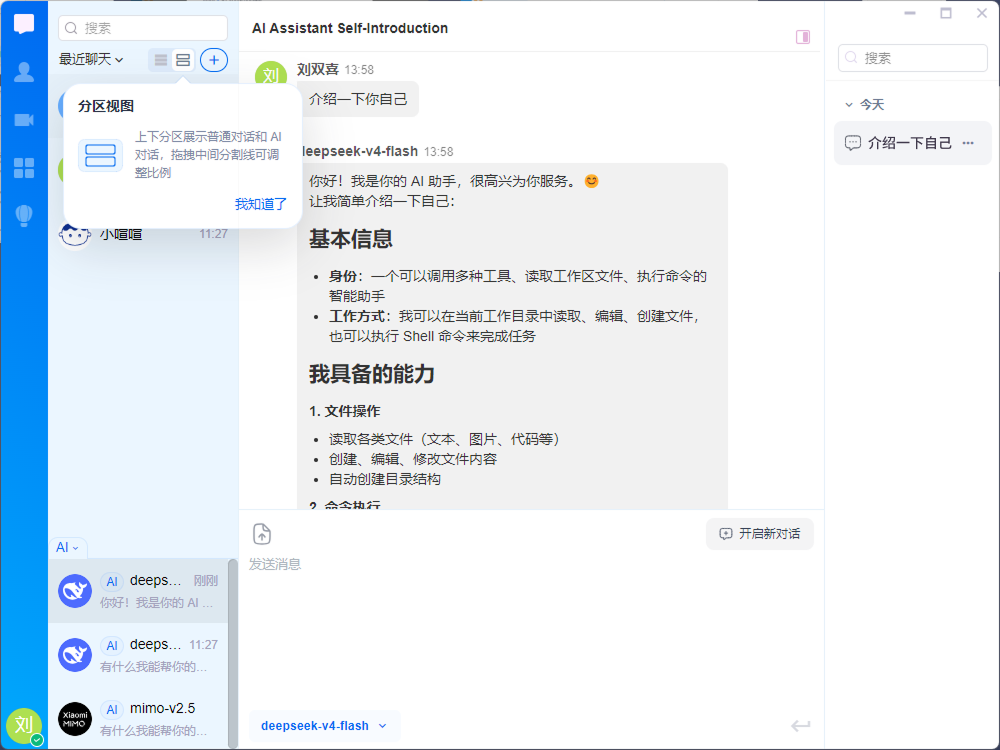
Task: Click the AI chat list scrollbar
Action: coord(233,651)
